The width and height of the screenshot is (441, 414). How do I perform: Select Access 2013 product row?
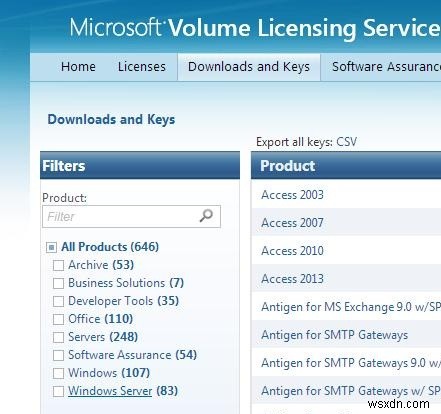click(346, 279)
